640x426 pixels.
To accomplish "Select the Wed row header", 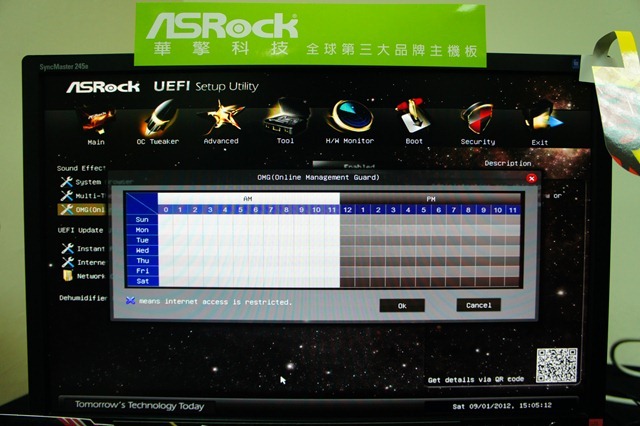I will click(142, 250).
